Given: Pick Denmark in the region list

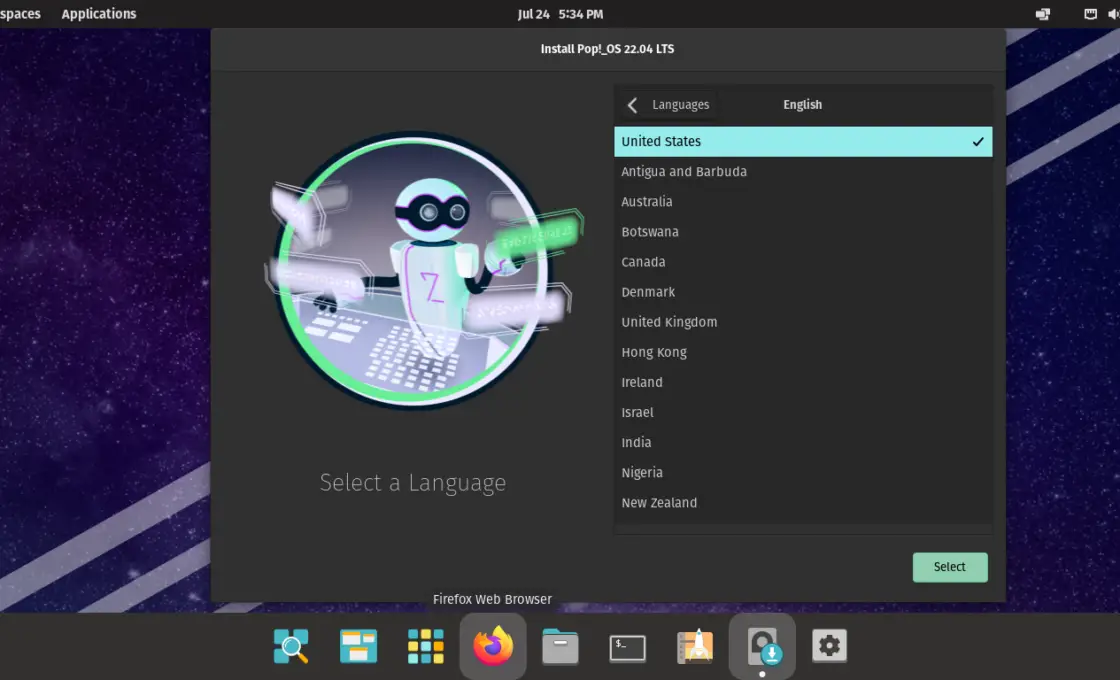Looking at the screenshot, I should pyautogui.click(x=803, y=291).
